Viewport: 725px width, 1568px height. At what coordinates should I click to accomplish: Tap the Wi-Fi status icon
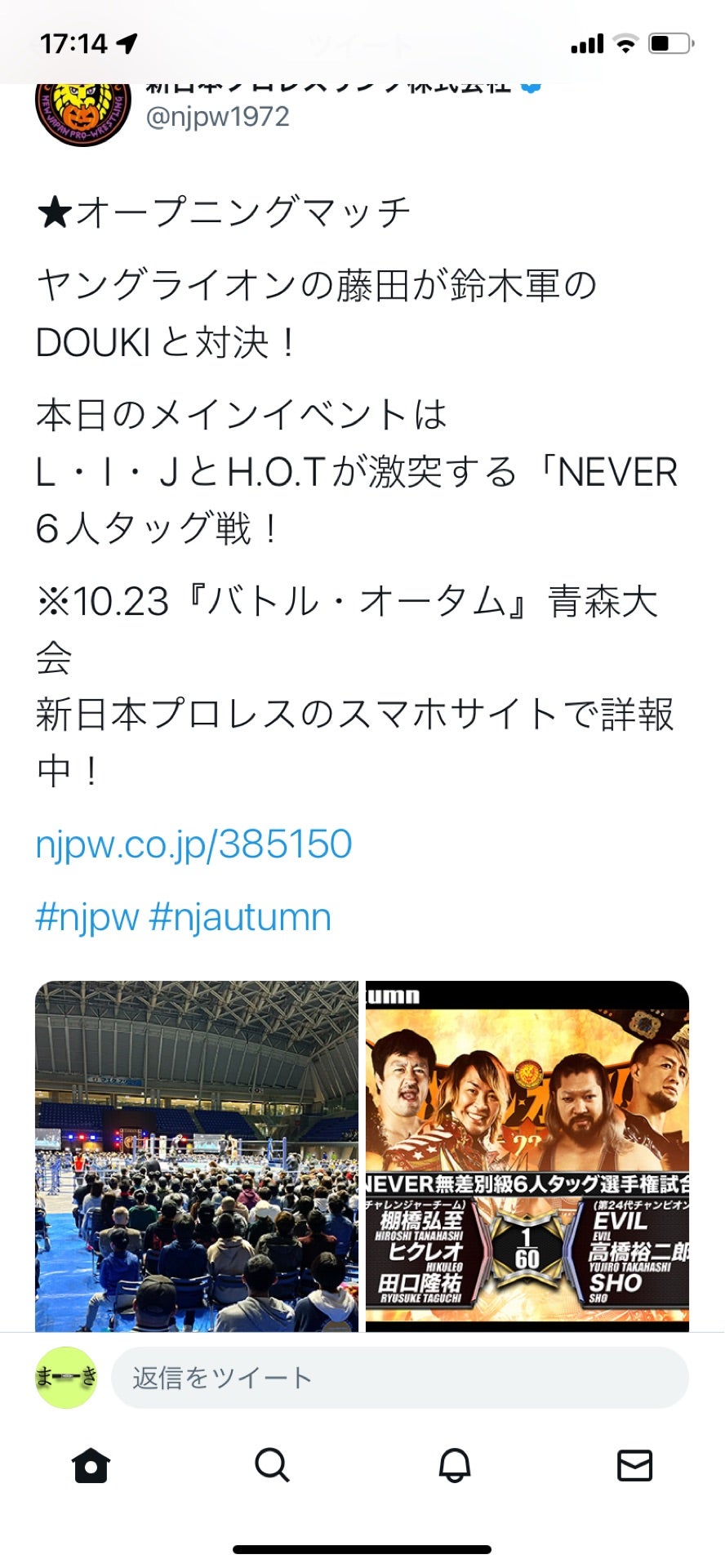[625, 43]
